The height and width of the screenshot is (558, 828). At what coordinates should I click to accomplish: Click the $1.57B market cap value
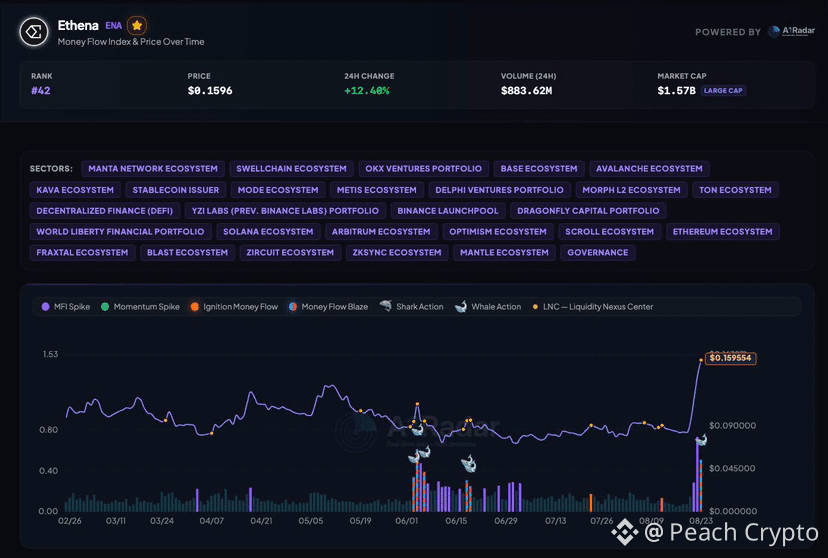click(676, 91)
